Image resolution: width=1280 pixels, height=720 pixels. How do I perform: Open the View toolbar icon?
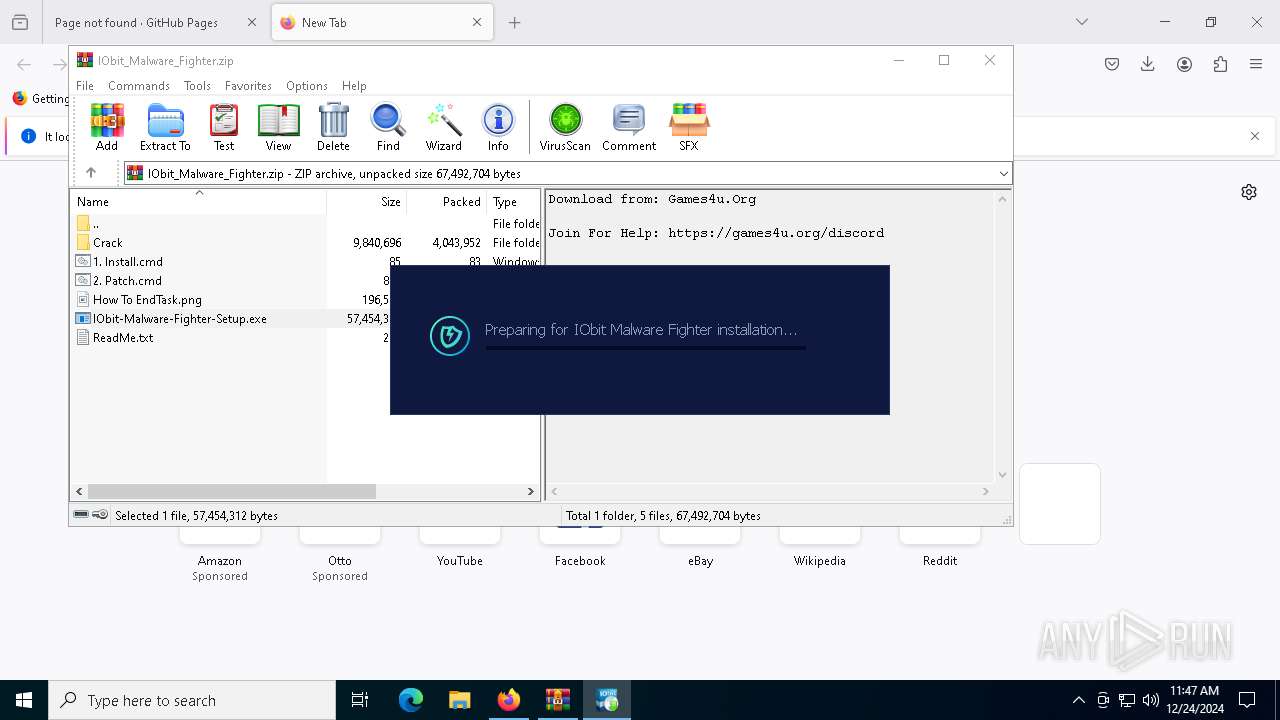point(278,127)
